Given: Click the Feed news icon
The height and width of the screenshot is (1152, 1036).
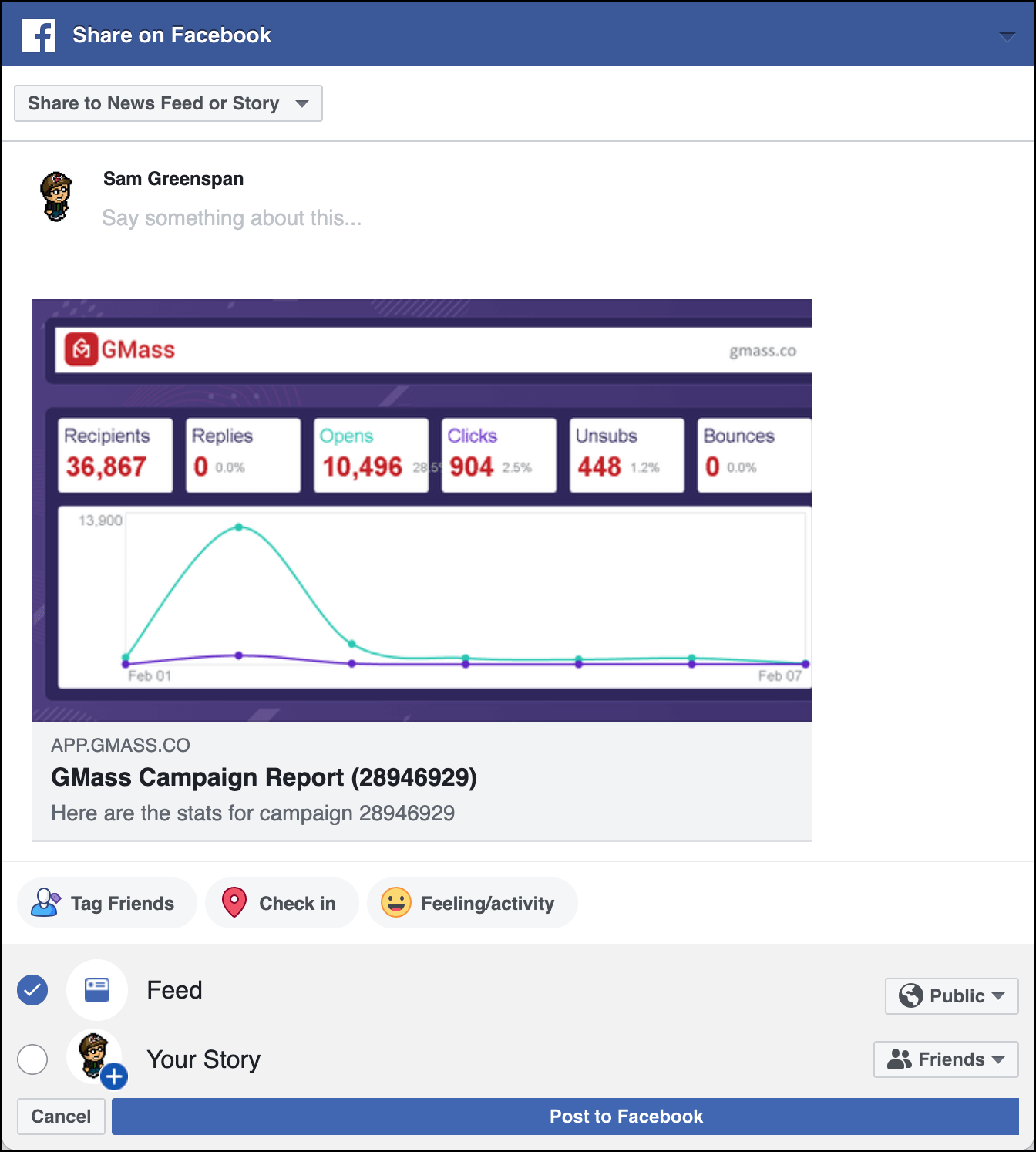Looking at the screenshot, I should coord(97,990).
